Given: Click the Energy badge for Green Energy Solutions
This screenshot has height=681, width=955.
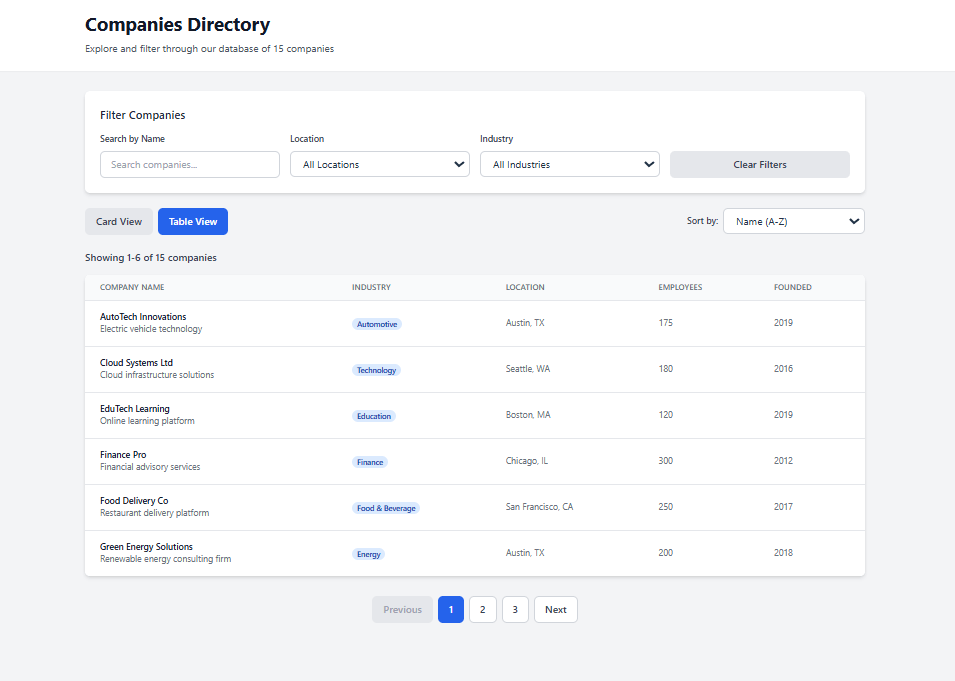Looking at the screenshot, I should coord(369,553).
